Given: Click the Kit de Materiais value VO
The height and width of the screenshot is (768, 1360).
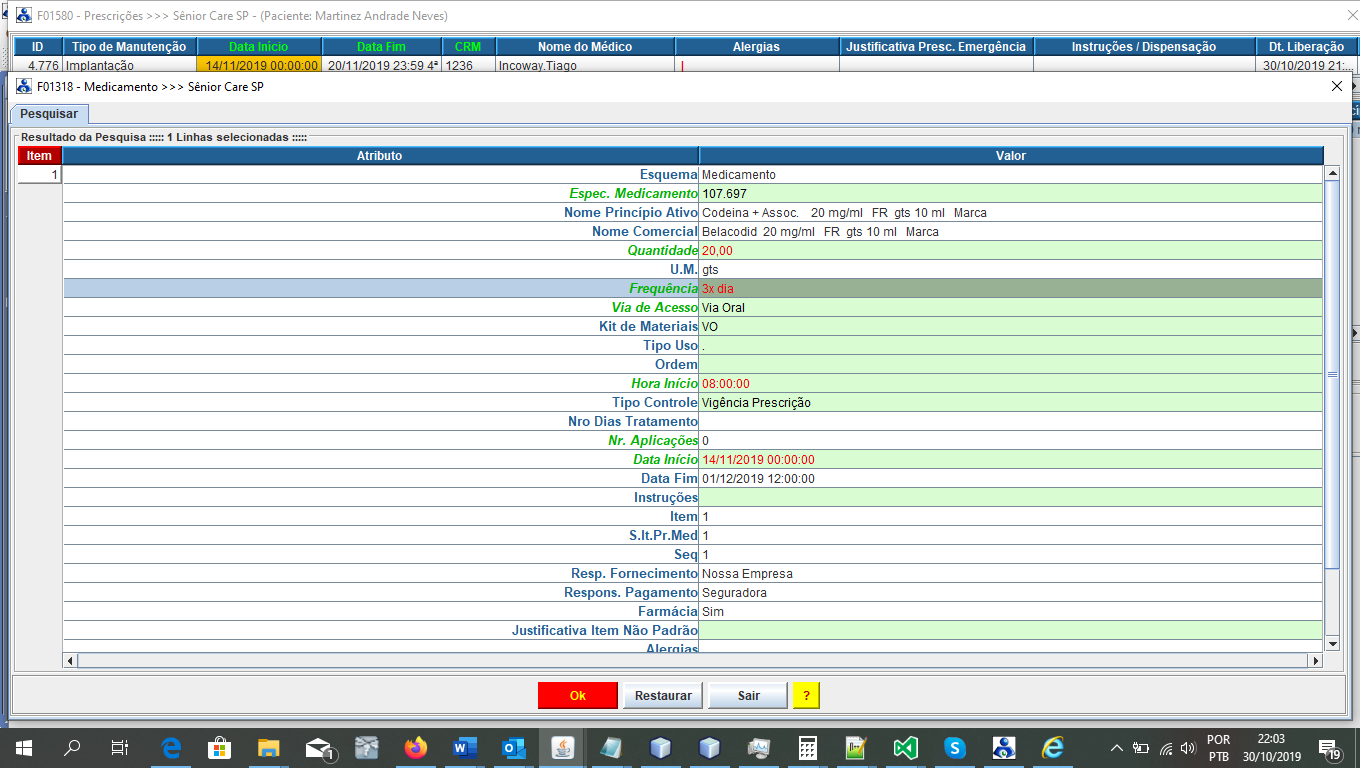Looking at the screenshot, I should [x=1011, y=327].
